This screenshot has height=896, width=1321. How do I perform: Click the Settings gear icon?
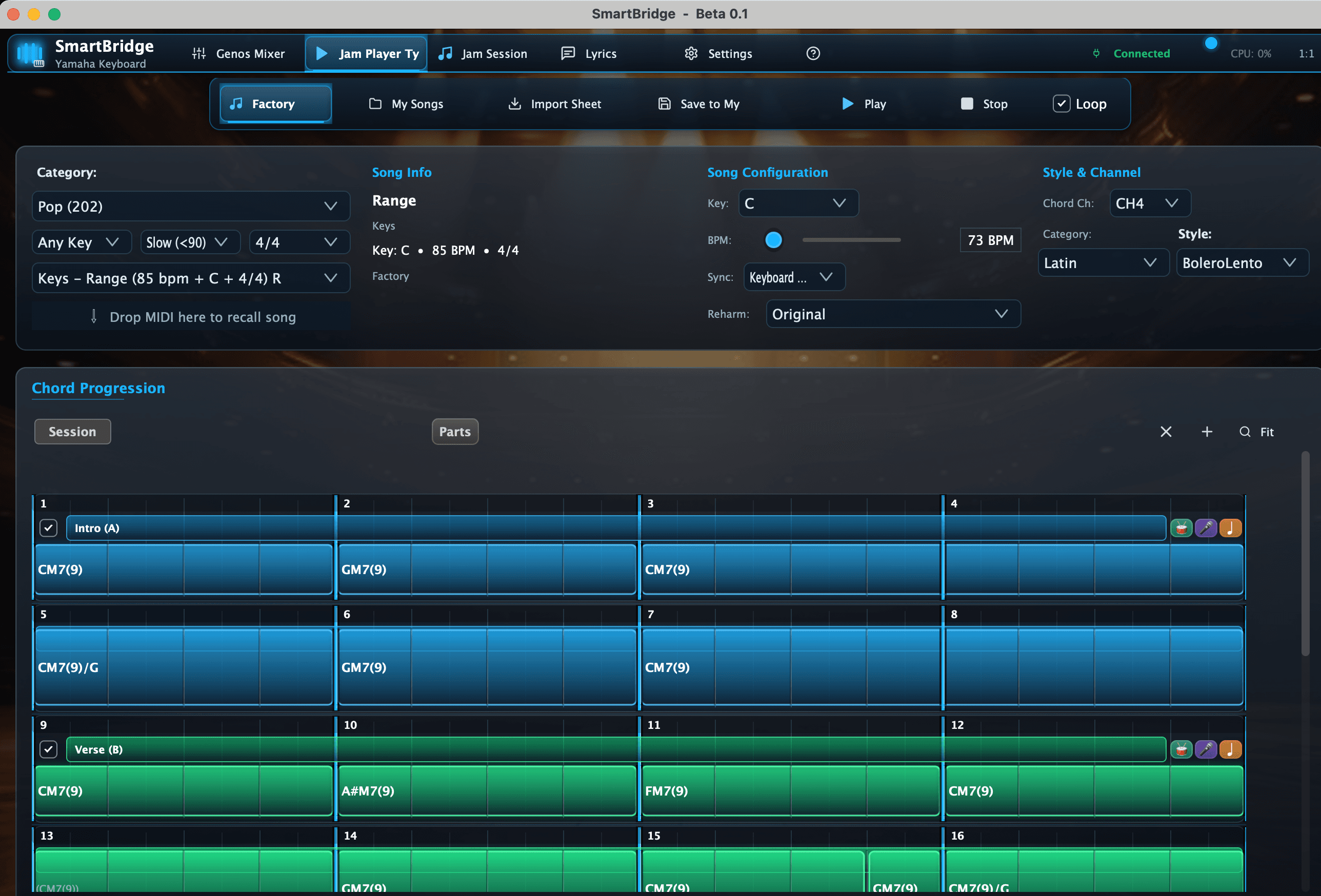[x=691, y=53]
